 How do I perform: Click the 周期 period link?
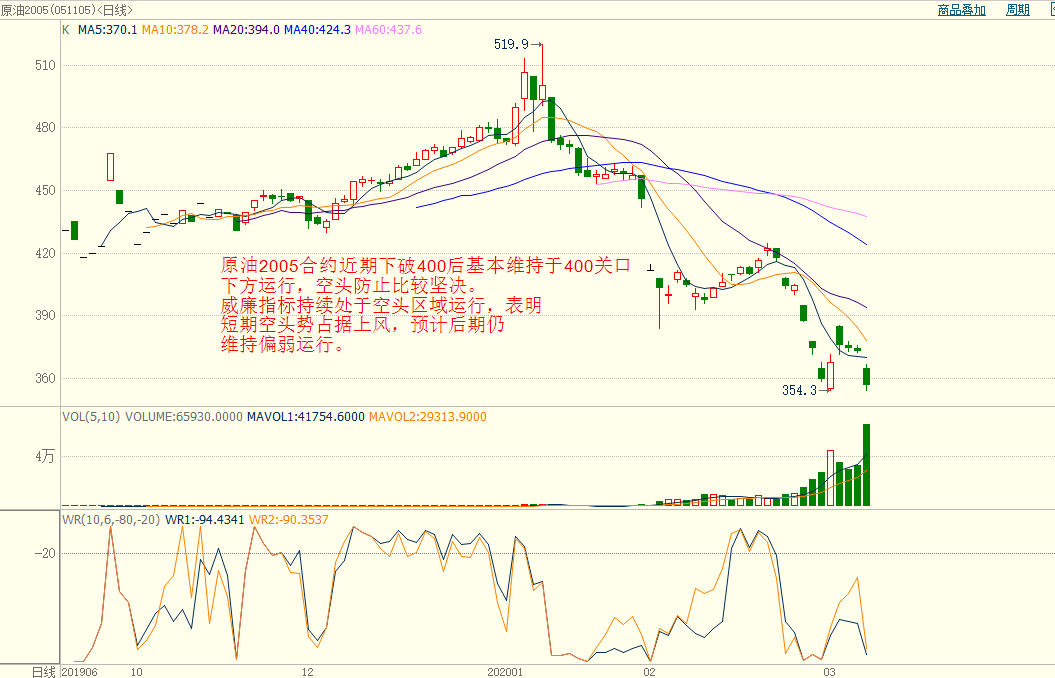tap(1018, 10)
